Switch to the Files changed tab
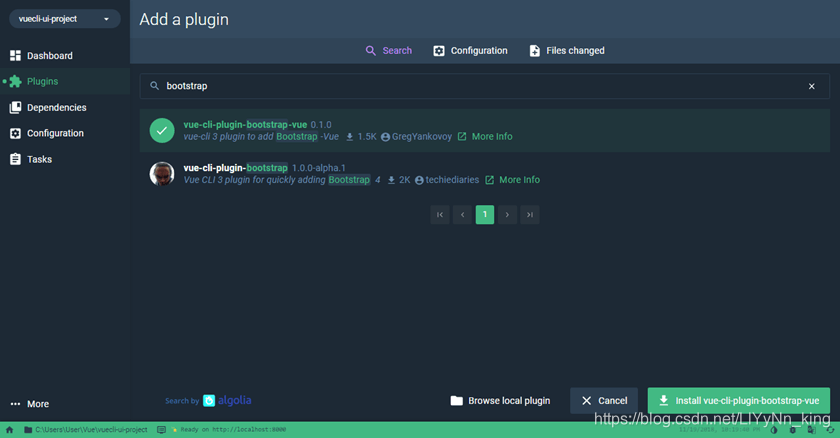This screenshot has width=840, height=438. click(567, 51)
